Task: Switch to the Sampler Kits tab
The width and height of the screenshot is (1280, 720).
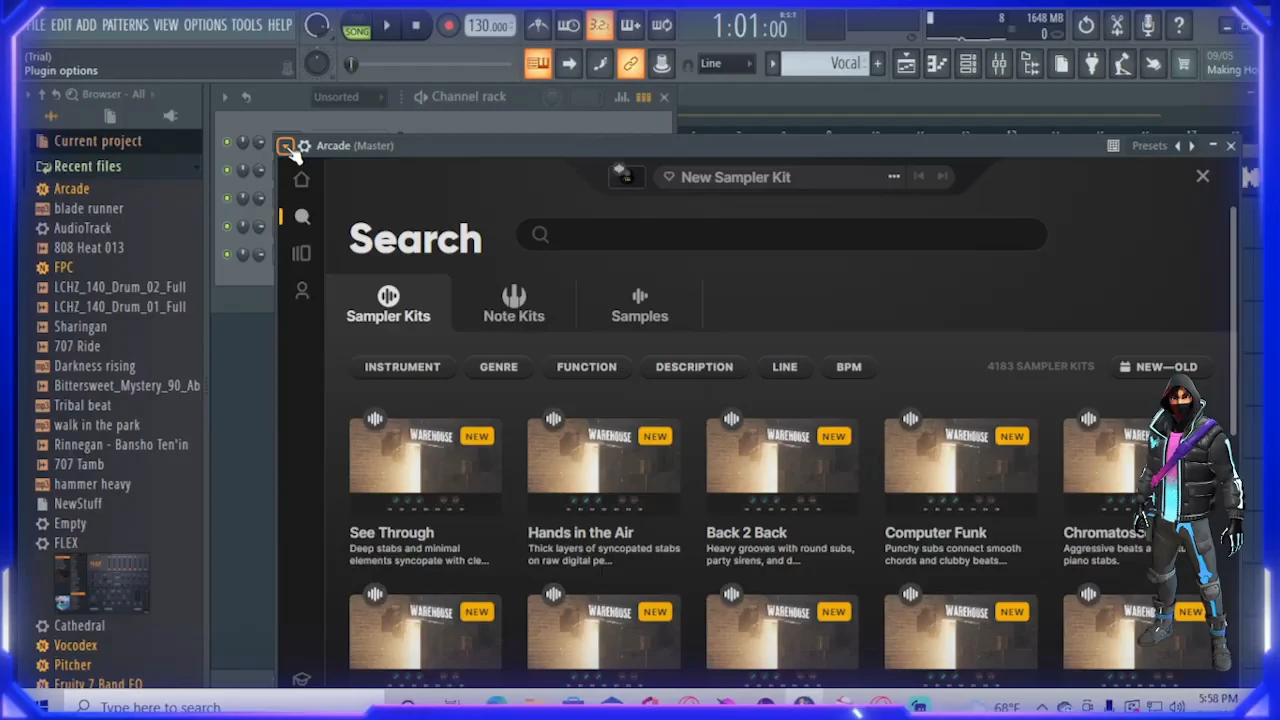Action: [388, 304]
